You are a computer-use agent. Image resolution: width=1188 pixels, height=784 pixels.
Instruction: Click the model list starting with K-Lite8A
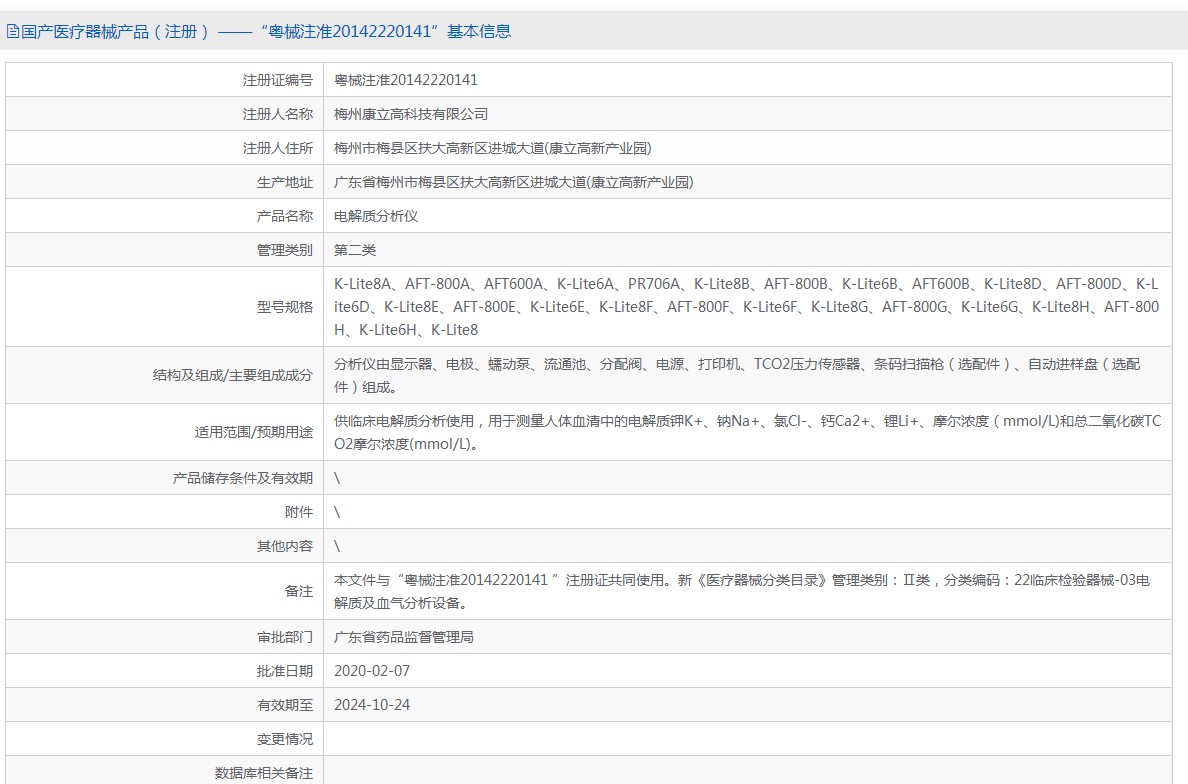(746, 307)
